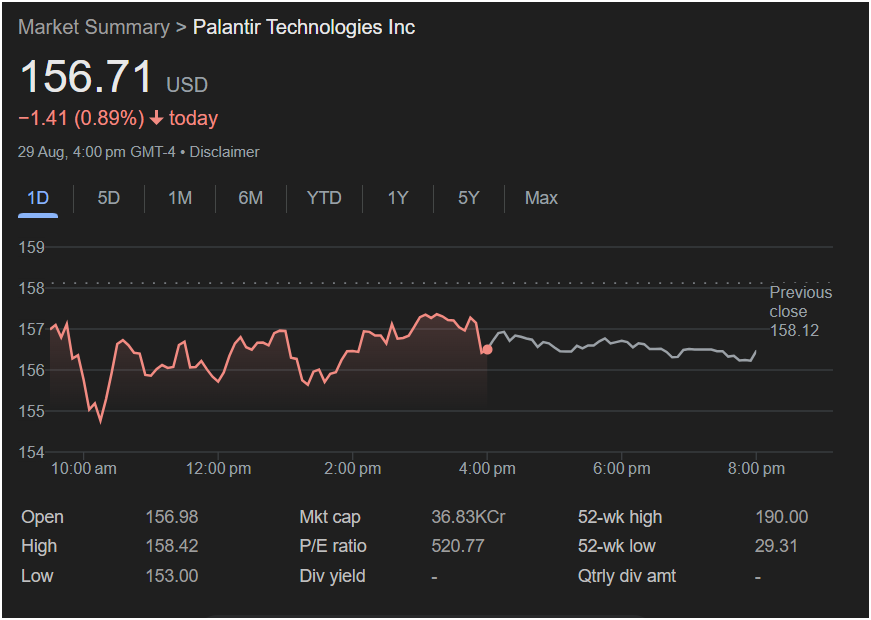Click the Disclaimer link
The width and height of the screenshot is (871, 620).
coord(224,152)
